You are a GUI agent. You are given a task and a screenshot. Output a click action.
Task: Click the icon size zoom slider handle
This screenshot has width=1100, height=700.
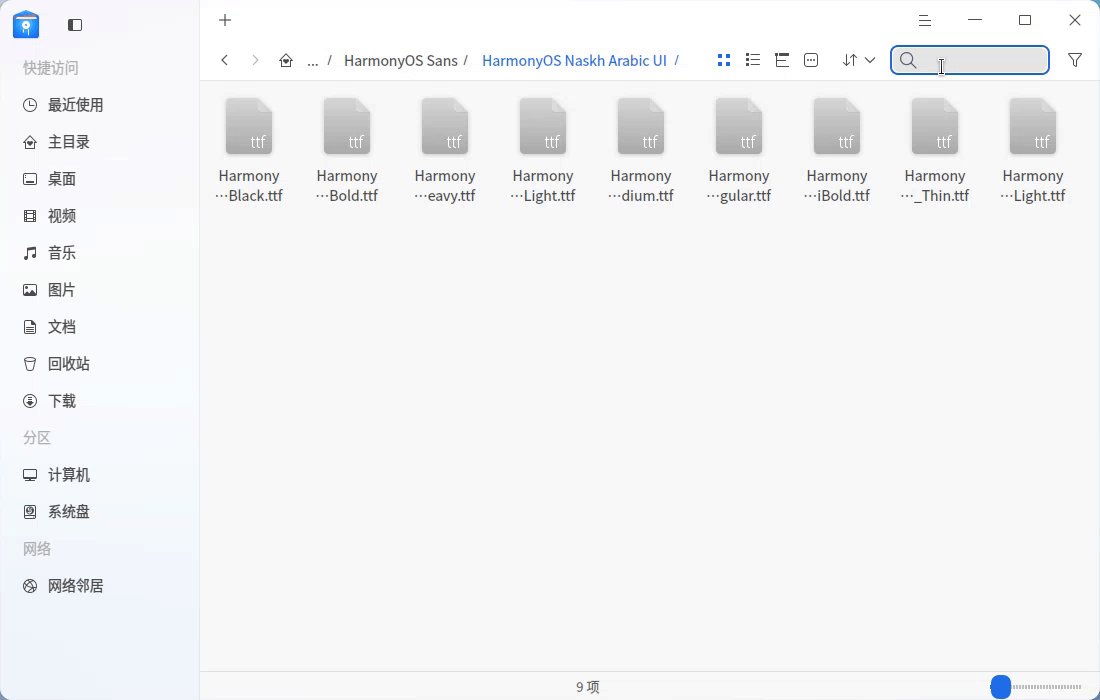coord(1000,687)
